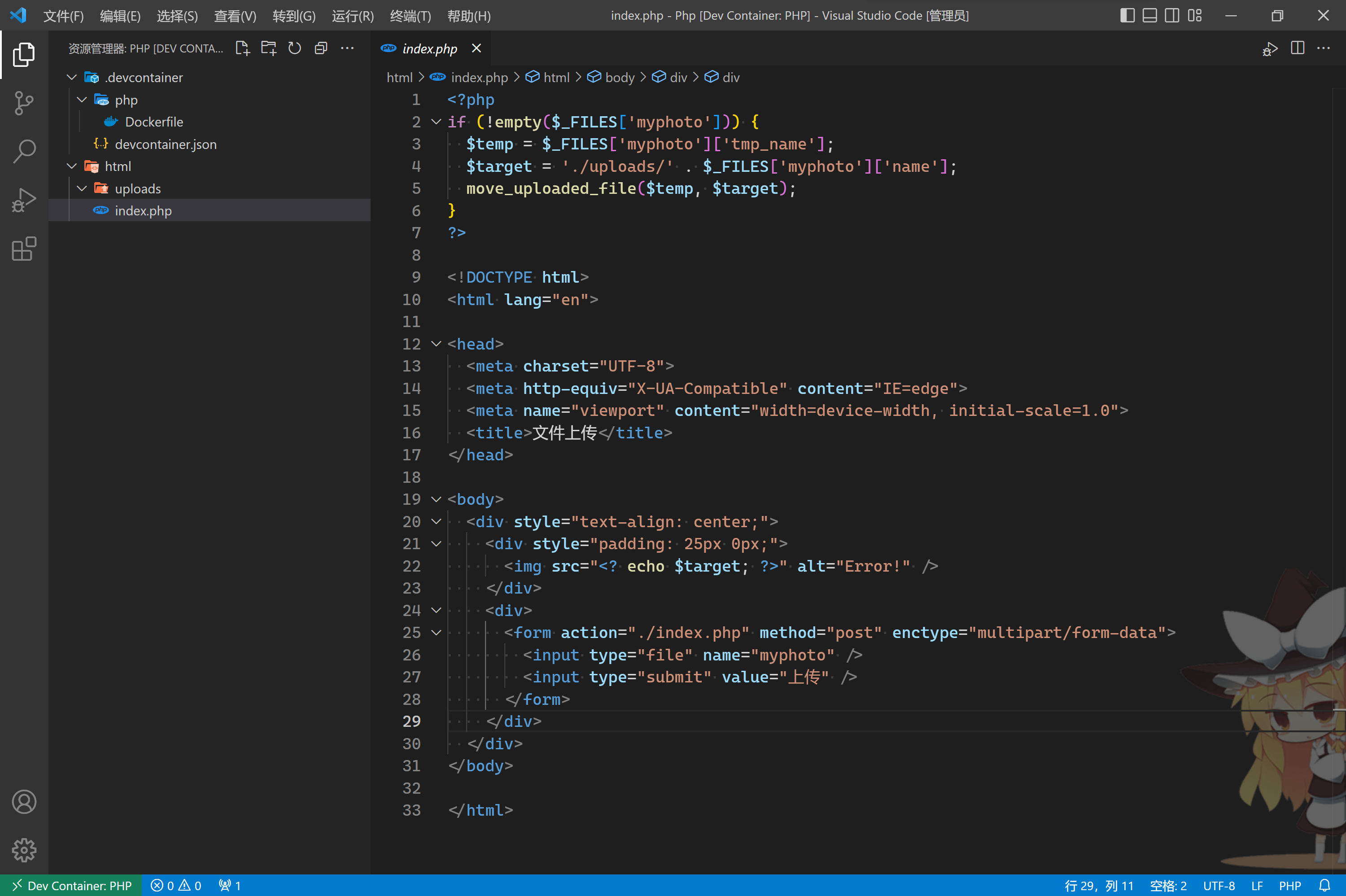Open the Search view in activity bar
Screen dimensions: 1346x896
coord(23,152)
